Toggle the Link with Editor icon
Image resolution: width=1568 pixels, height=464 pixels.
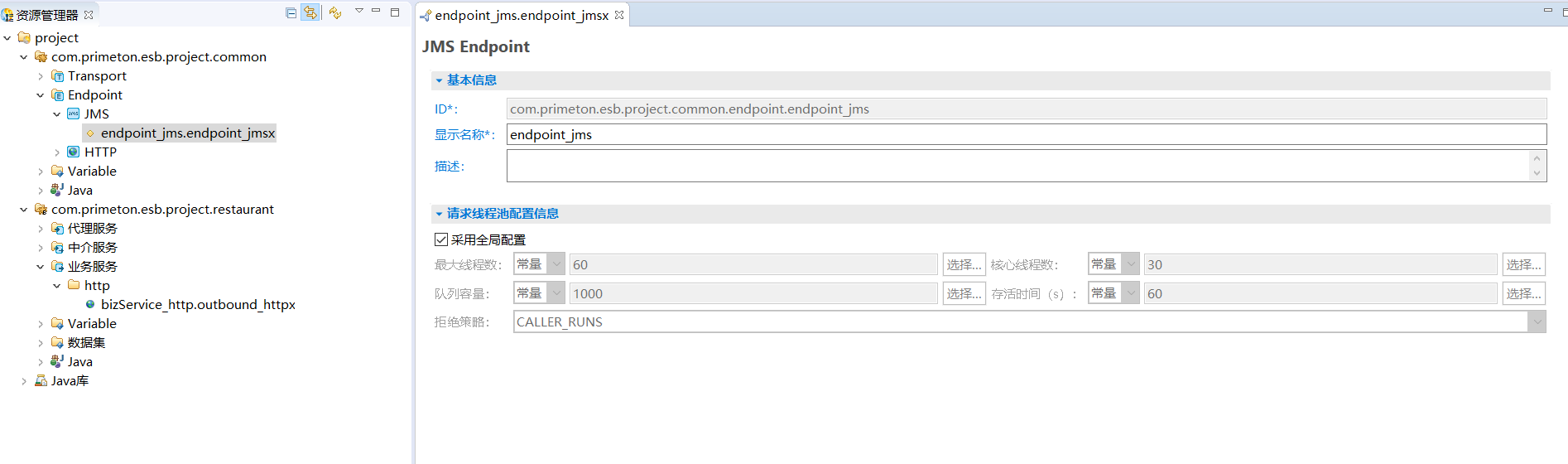click(x=310, y=12)
